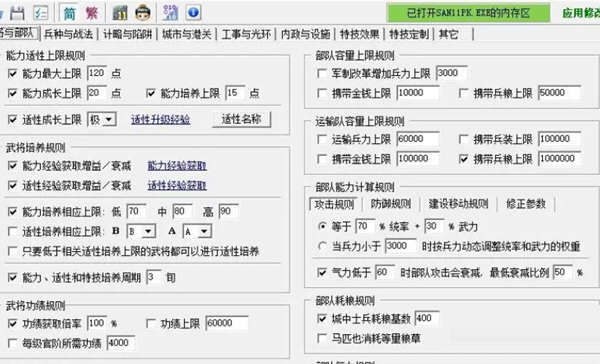Viewport: 600px width, 364px height.
Task: Switch to 兵种与战法 tab
Action: (x=68, y=34)
